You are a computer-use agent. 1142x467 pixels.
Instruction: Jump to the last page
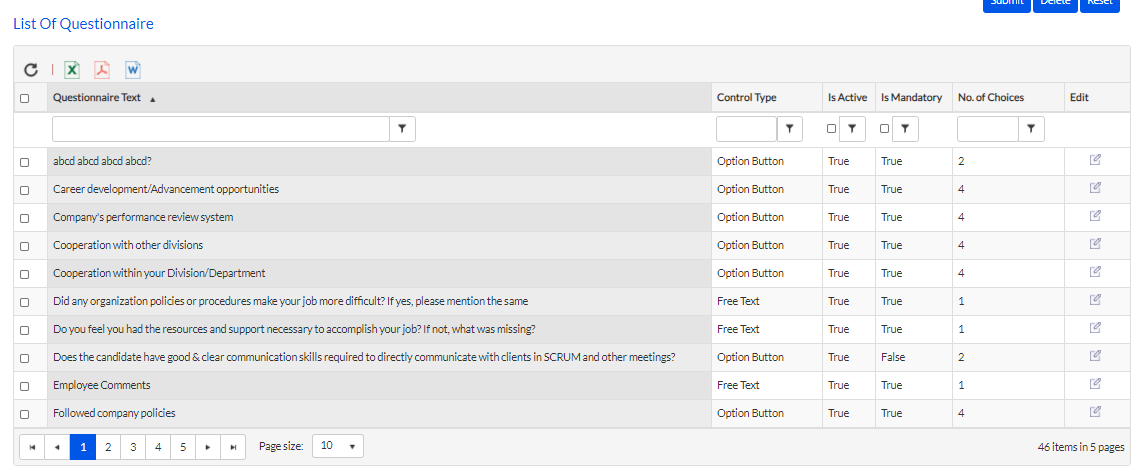(233, 447)
